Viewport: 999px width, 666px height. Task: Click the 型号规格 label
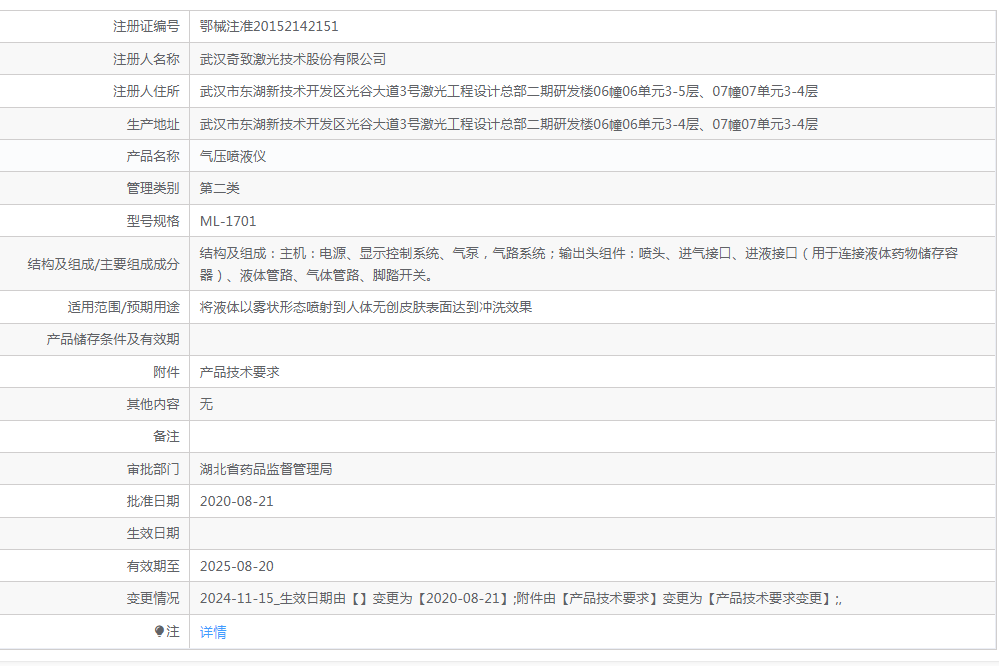tap(153, 221)
